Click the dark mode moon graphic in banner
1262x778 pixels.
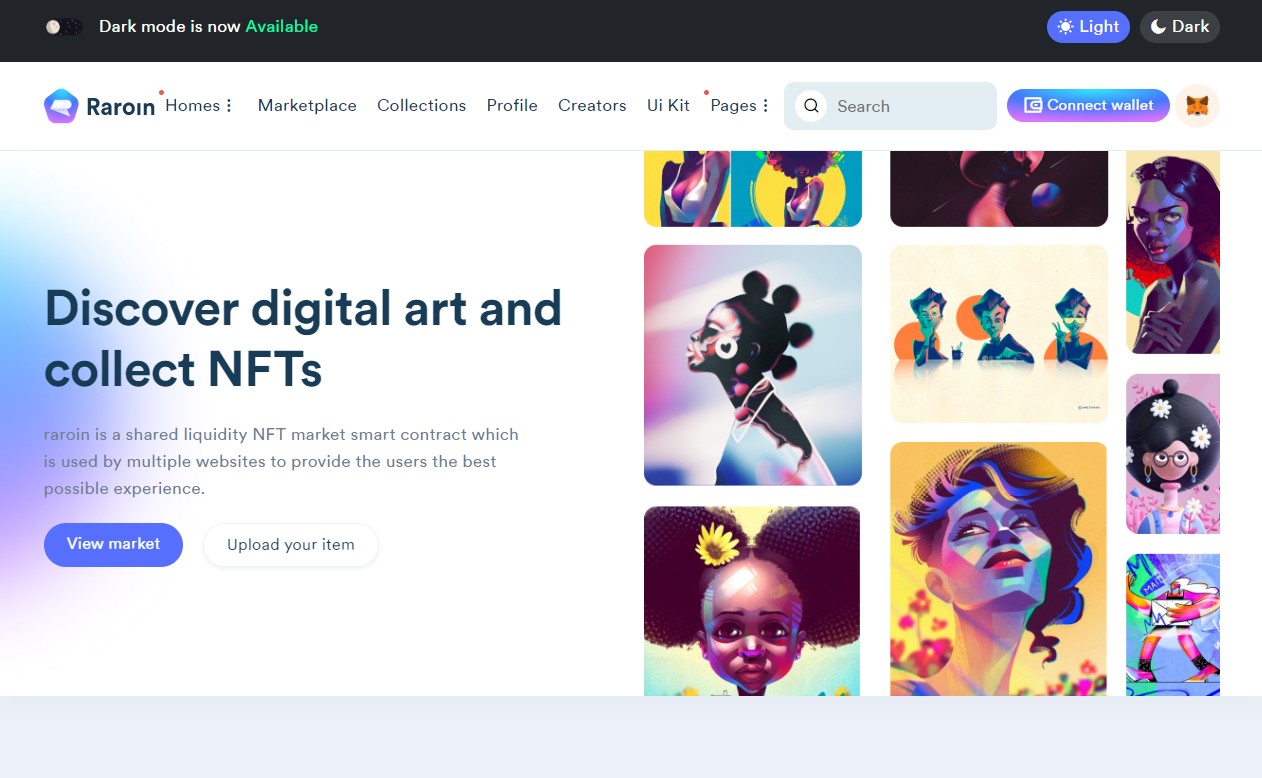tap(64, 27)
